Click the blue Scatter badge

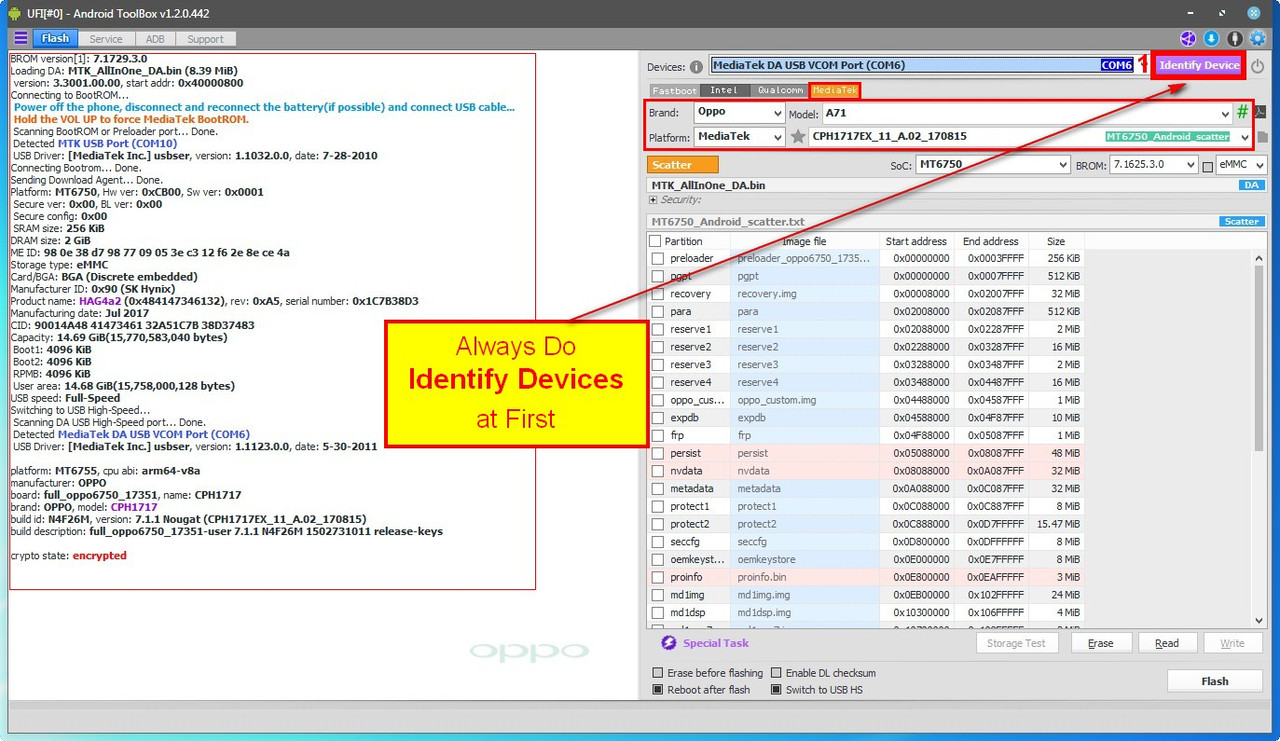(x=1242, y=222)
